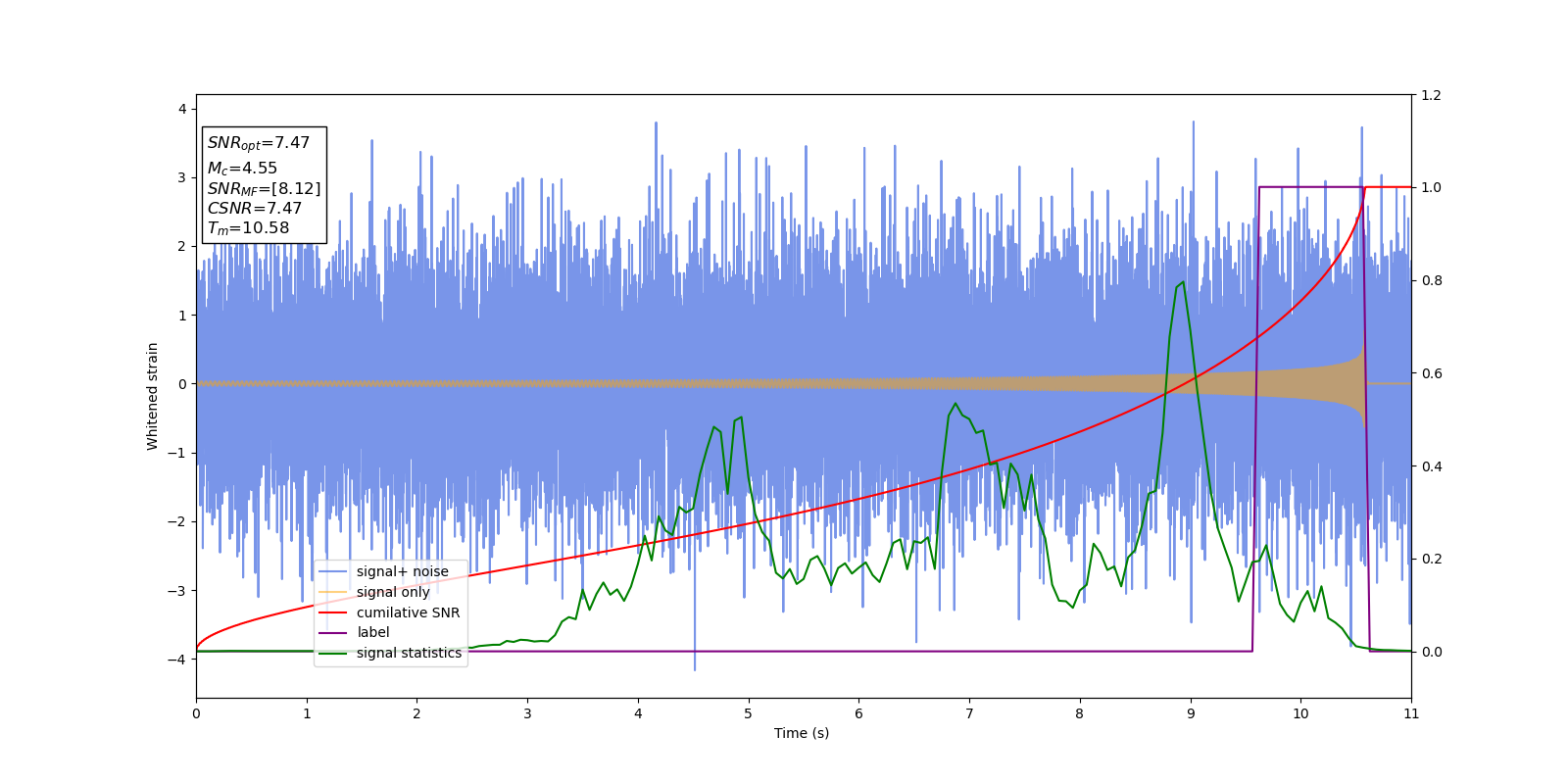Click left y-axis tick label 4
The image size is (1568, 784).
pyautogui.click(x=182, y=109)
